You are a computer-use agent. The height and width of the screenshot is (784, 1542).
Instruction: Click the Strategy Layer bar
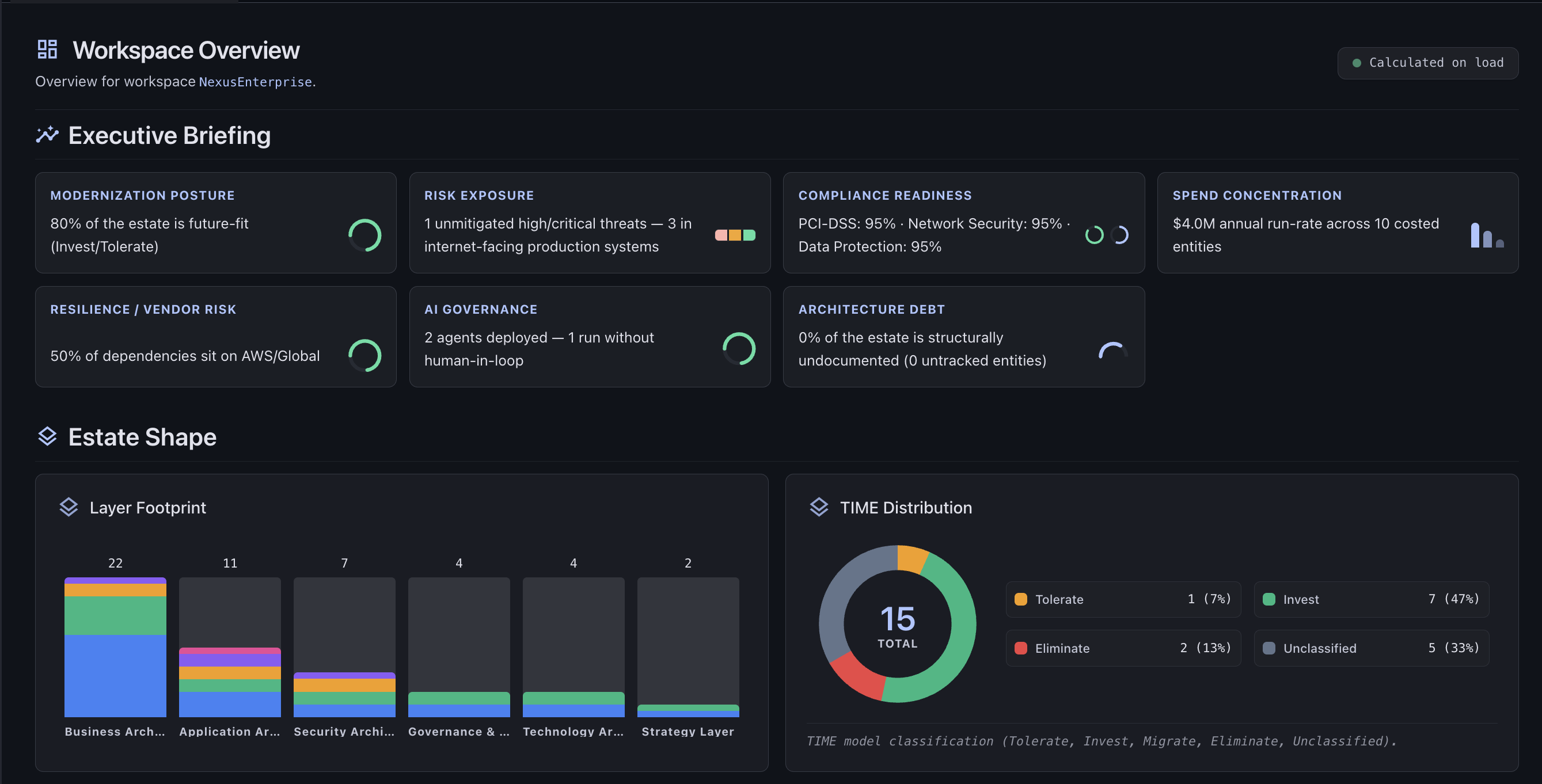(x=689, y=711)
